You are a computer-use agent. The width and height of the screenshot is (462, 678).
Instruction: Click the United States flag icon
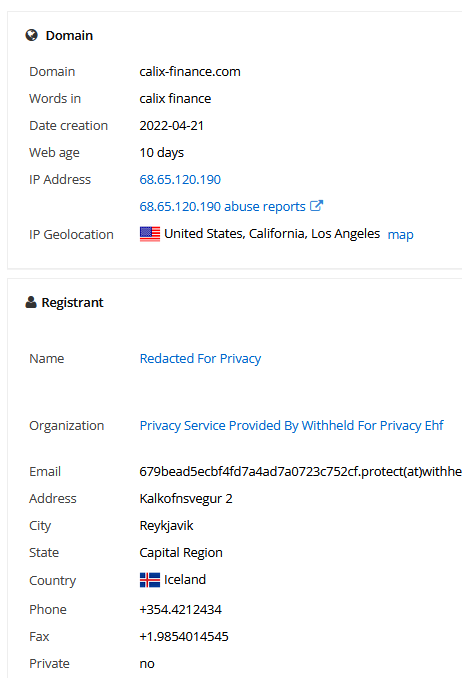pyautogui.click(x=150, y=234)
